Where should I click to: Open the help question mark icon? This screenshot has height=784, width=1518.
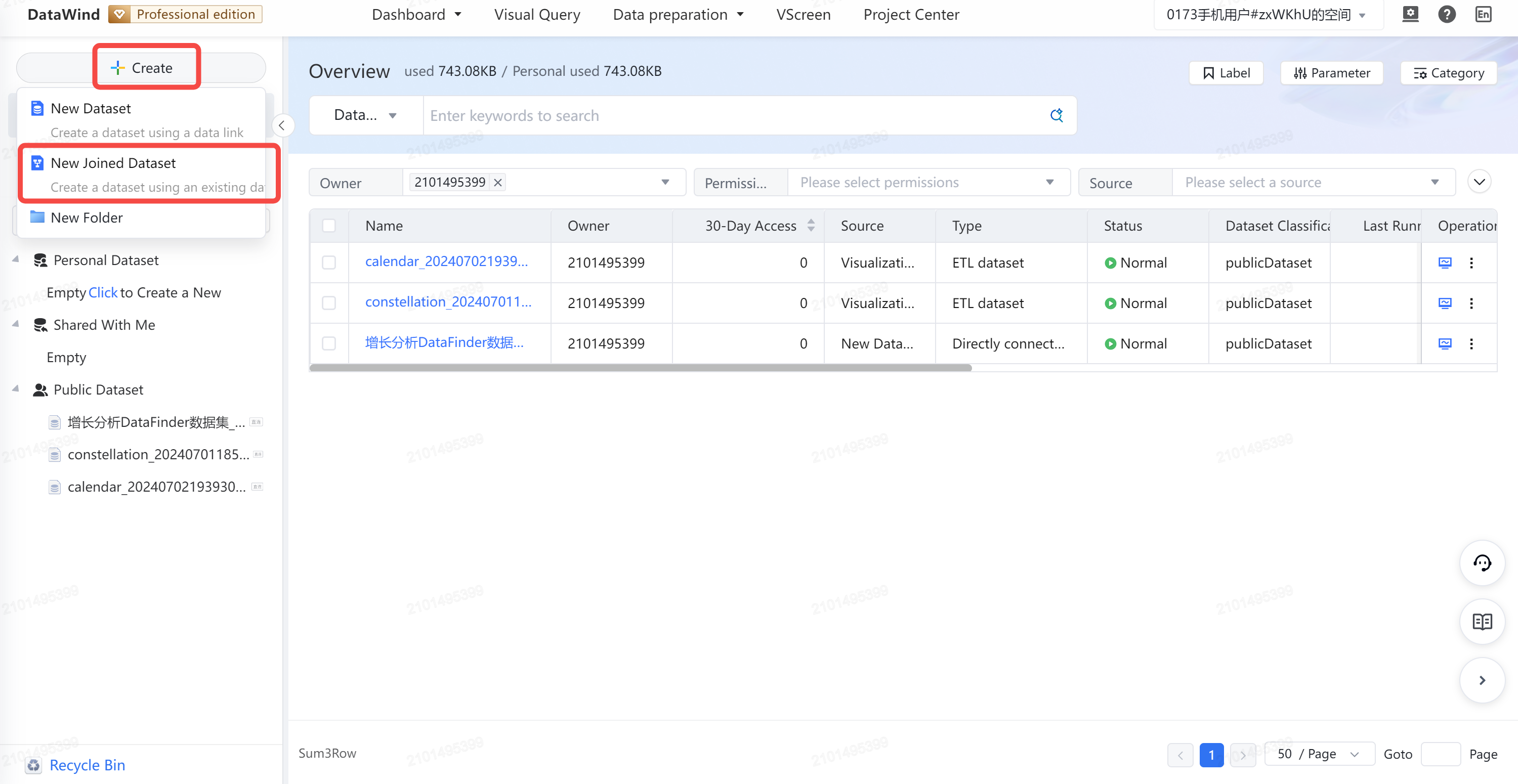tap(1446, 14)
